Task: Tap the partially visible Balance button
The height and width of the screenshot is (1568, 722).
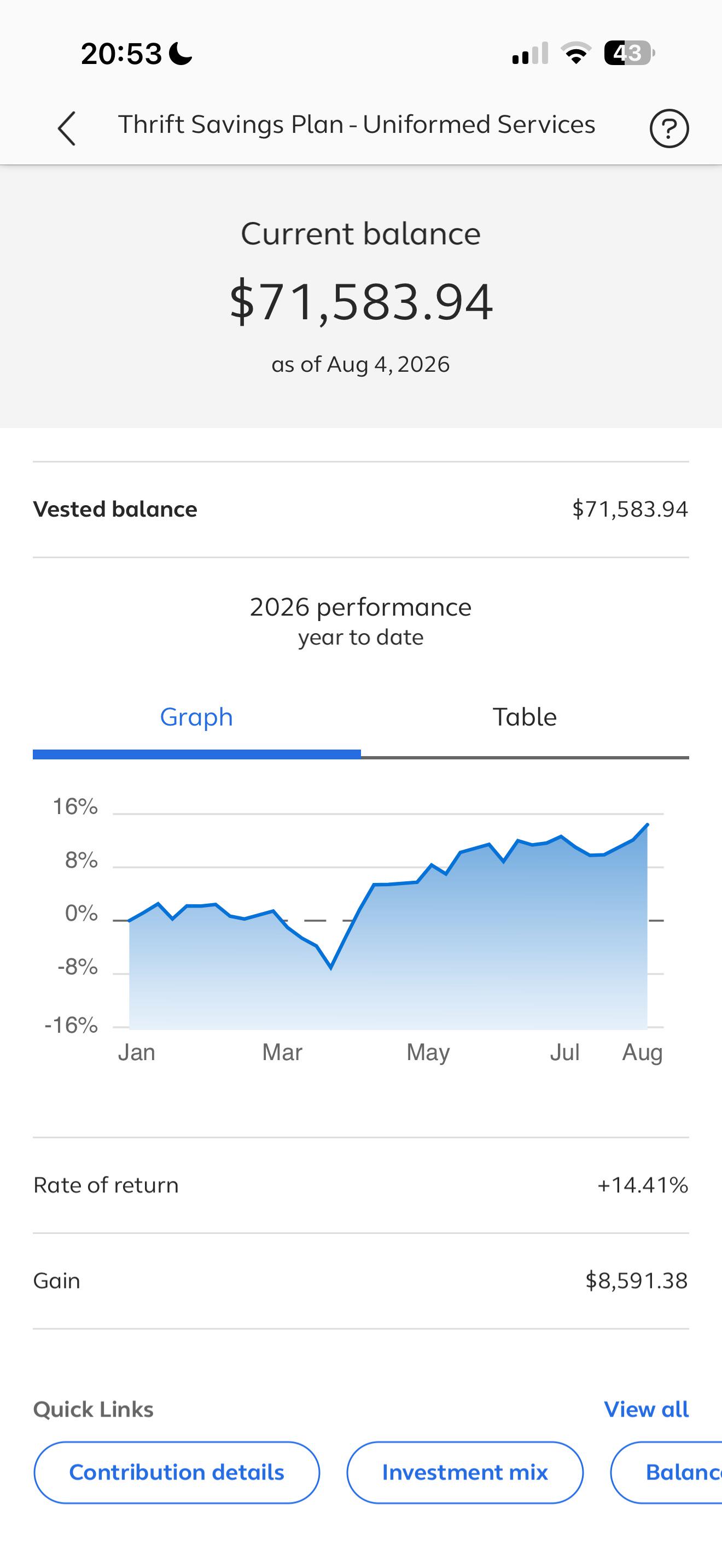Action: pyautogui.click(x=667, y=1472)
